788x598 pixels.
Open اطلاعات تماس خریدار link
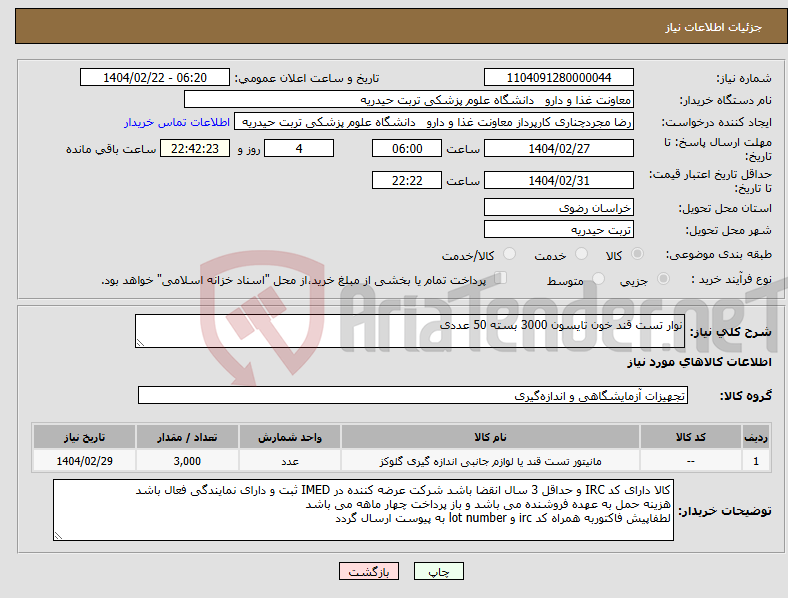(x=177, y=122)
